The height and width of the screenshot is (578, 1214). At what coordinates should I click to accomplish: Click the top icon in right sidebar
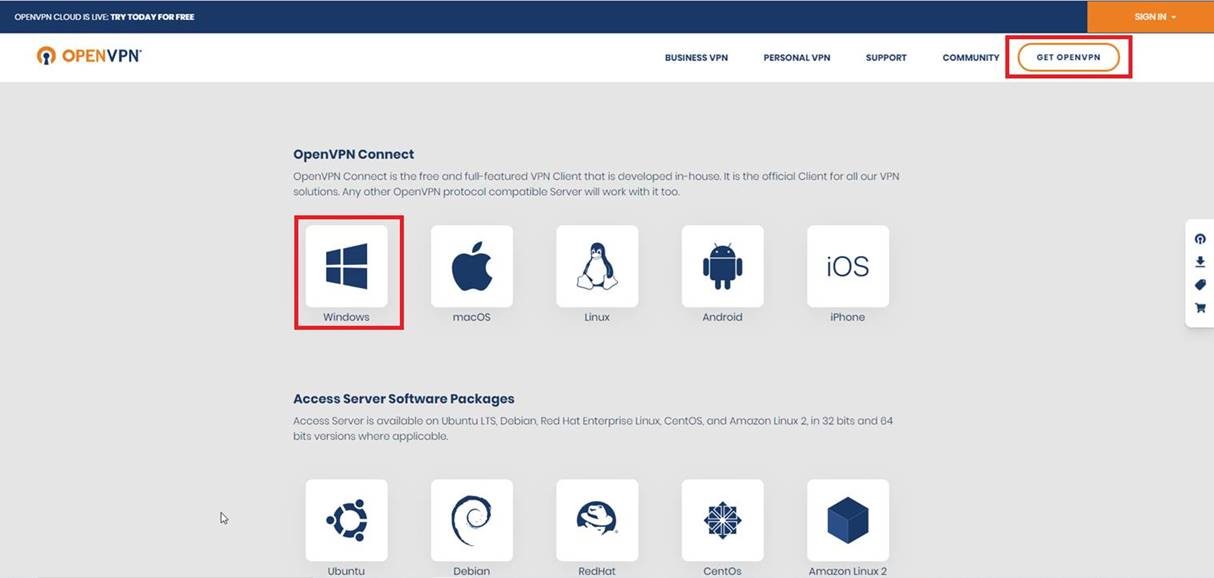(1200, 239)
